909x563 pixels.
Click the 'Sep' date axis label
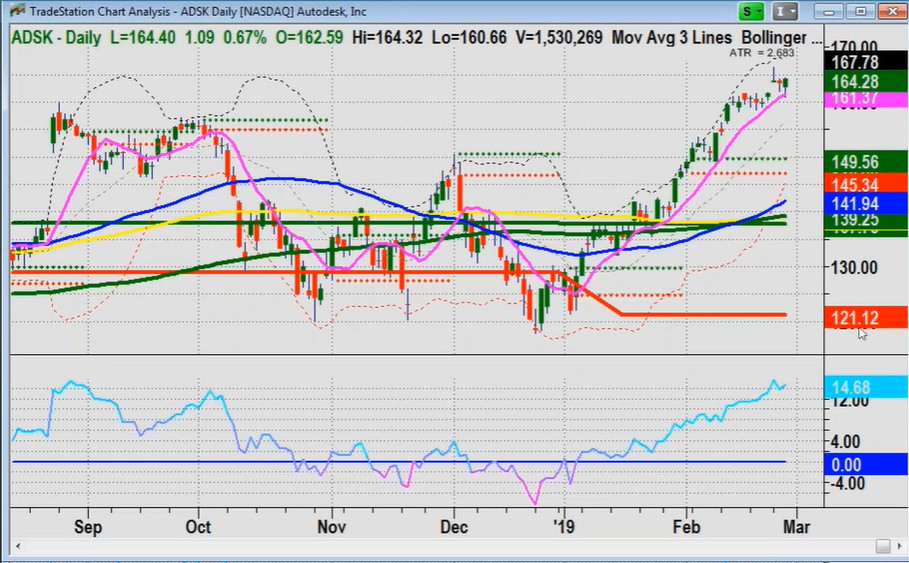[88, 526]
